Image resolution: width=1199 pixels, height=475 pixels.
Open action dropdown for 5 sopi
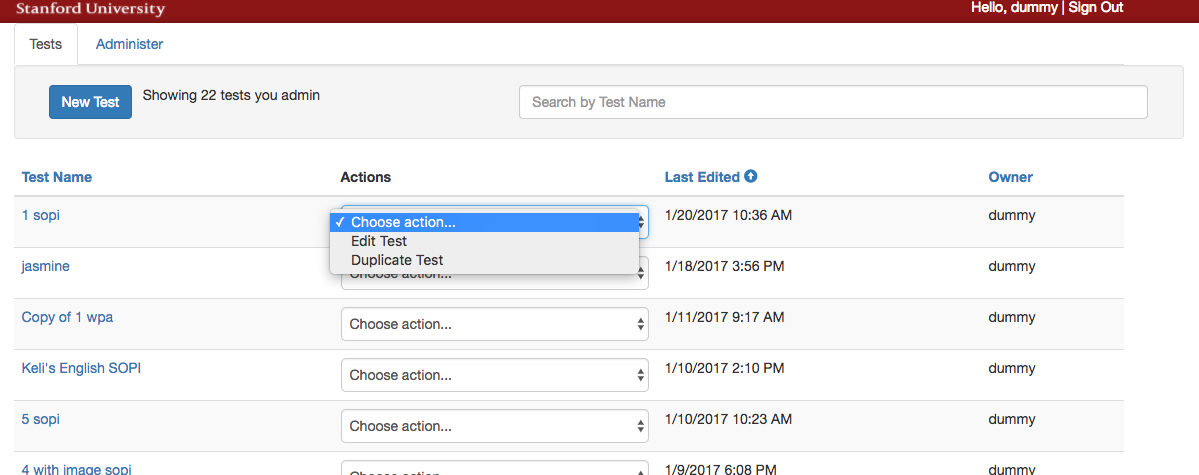(x=495, y=426)
